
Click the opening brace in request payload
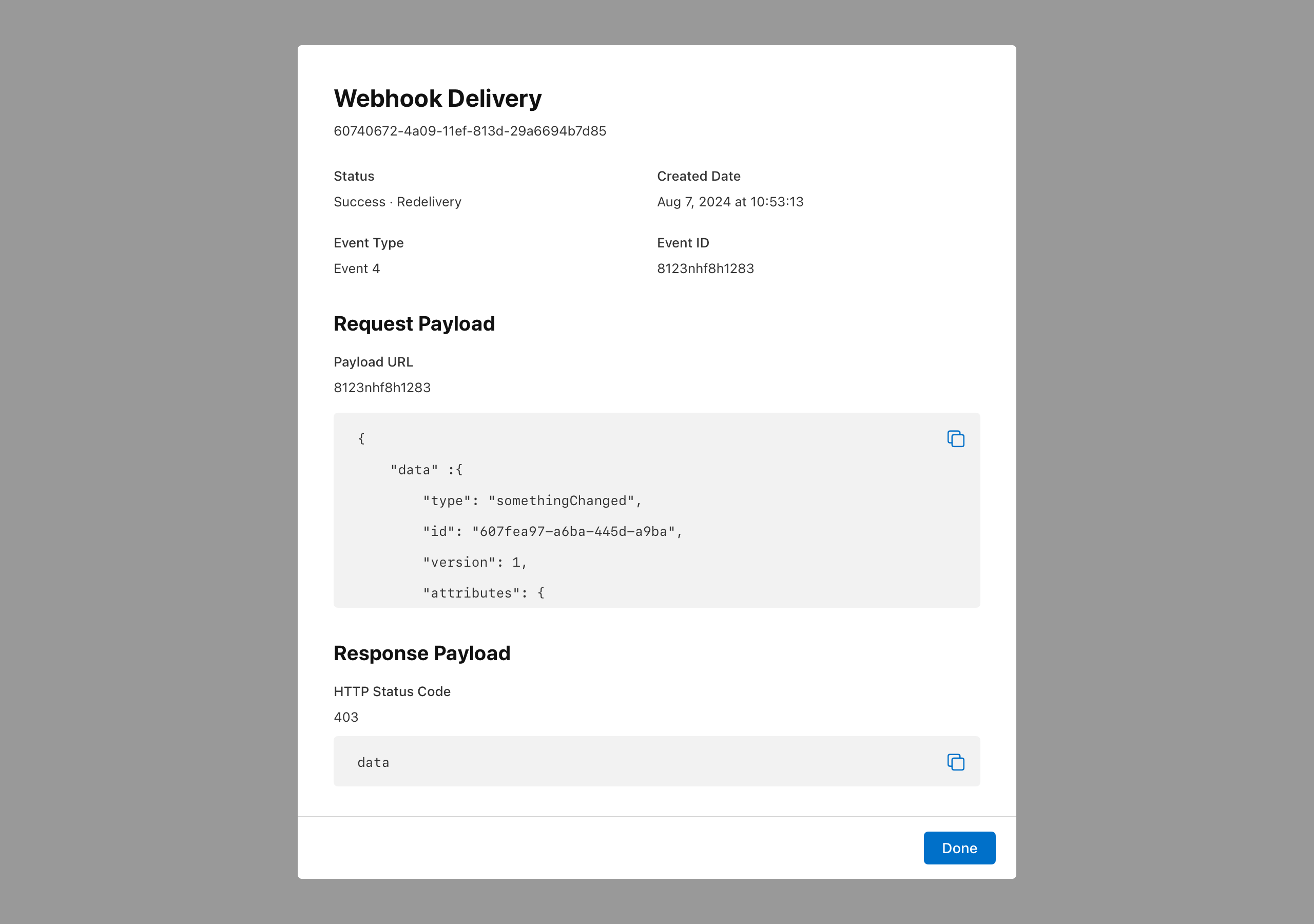pyautogui.click(x=361, y=438)
